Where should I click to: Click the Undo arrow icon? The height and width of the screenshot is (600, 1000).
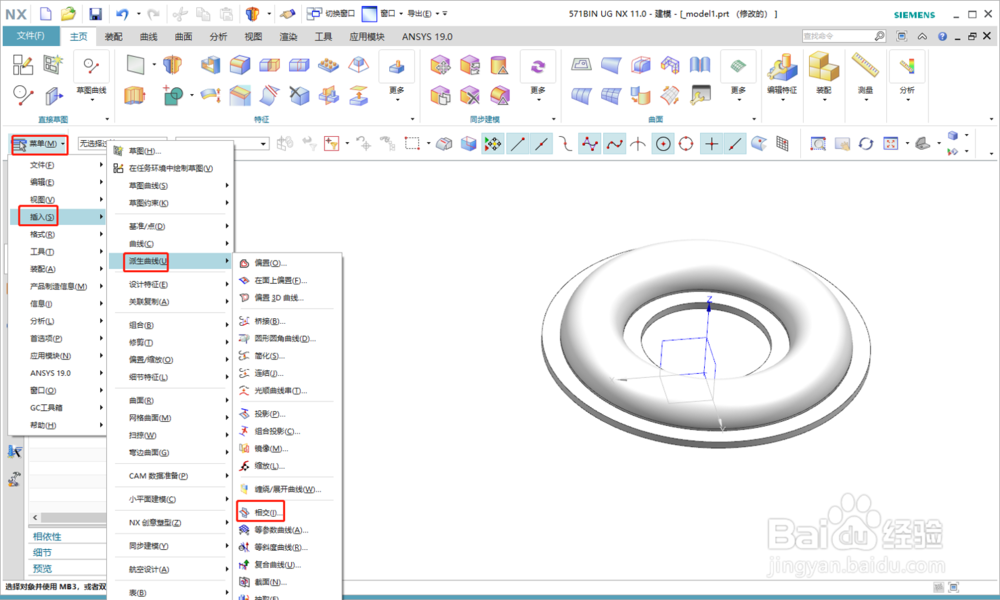click(x=122, y=13)
